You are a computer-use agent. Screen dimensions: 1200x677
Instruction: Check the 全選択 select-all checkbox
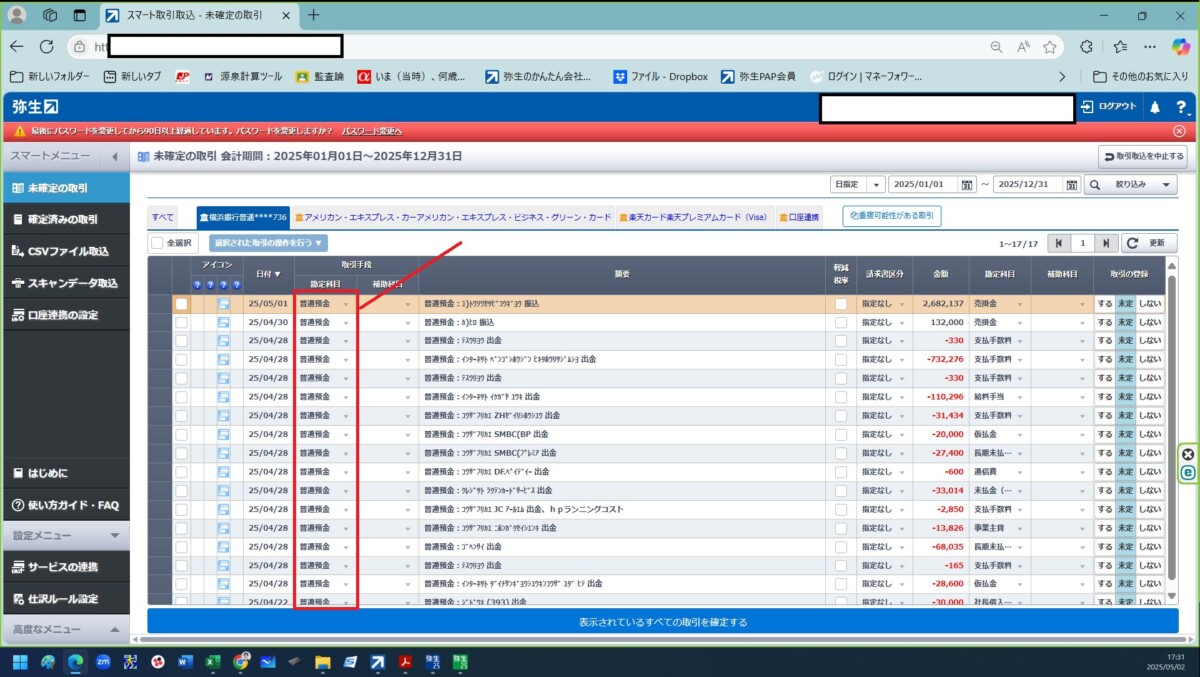(x=157, y=242)
